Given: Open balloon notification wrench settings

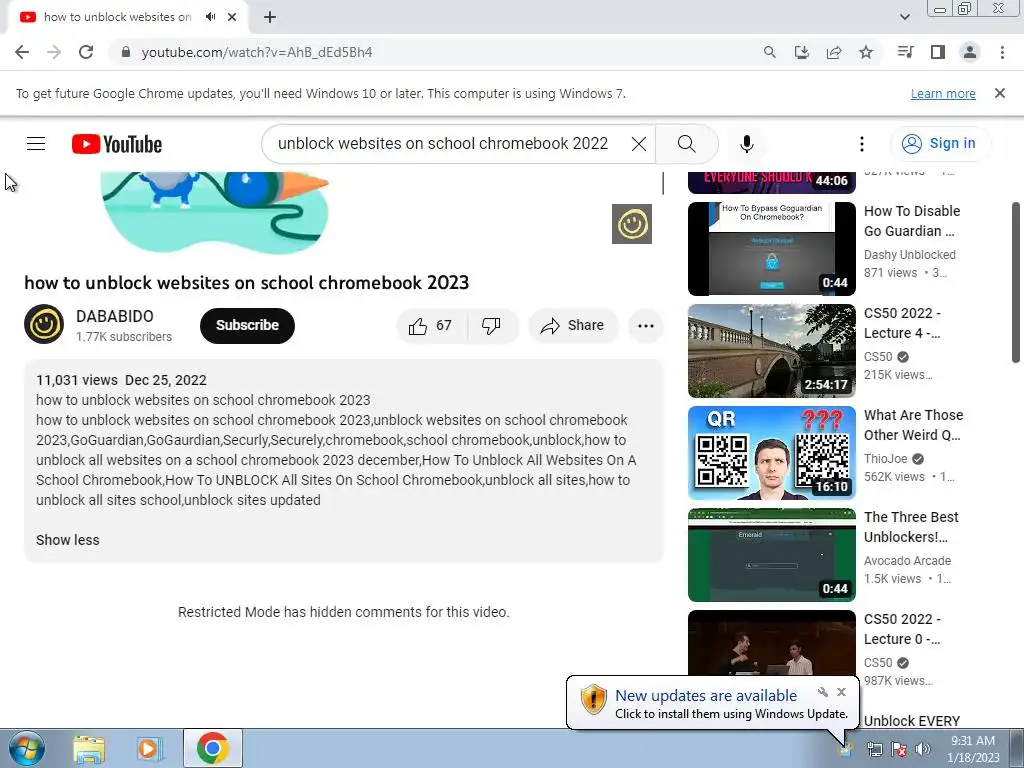Looking at the screenshot, I should [x=823, y=692].
